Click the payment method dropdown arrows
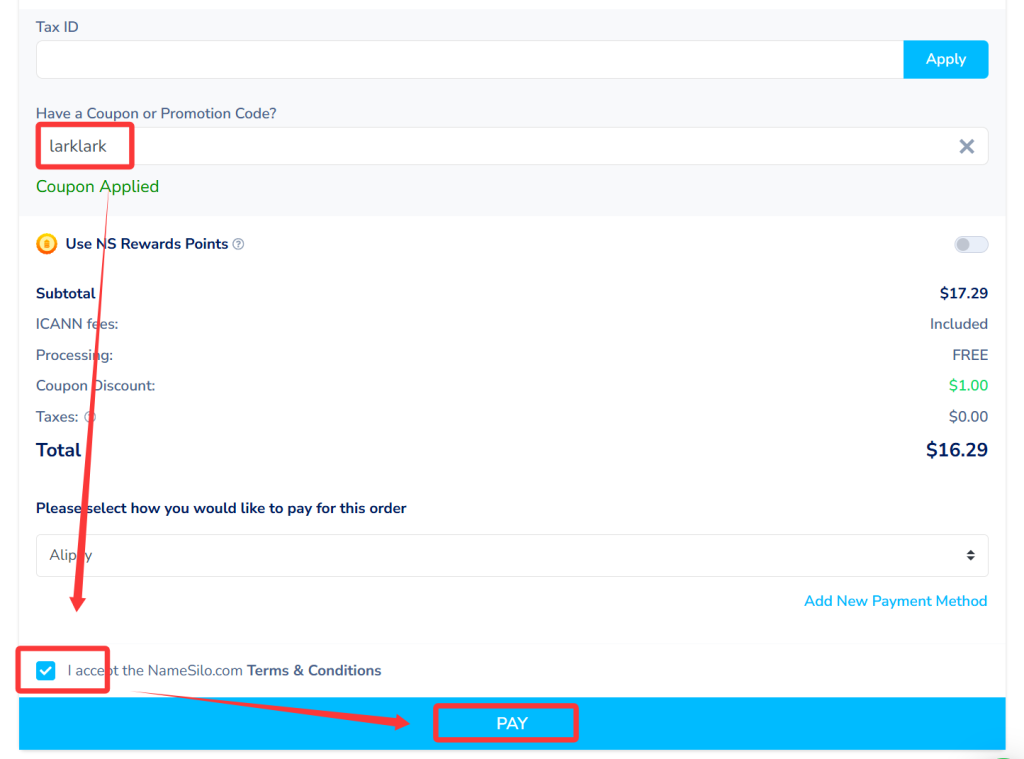 click(x=970, y=555)
